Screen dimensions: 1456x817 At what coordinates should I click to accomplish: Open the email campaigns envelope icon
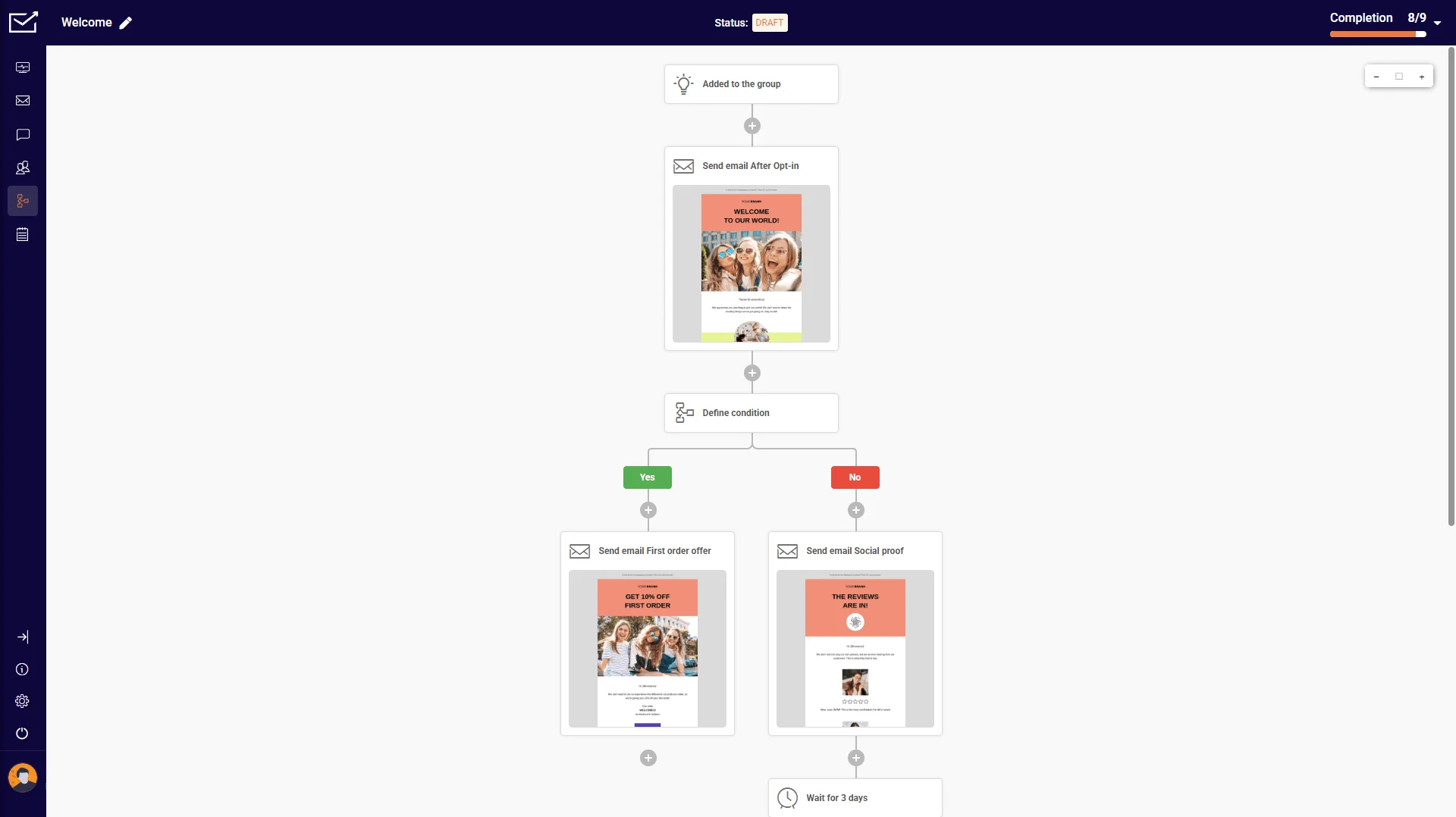point(23,101)
